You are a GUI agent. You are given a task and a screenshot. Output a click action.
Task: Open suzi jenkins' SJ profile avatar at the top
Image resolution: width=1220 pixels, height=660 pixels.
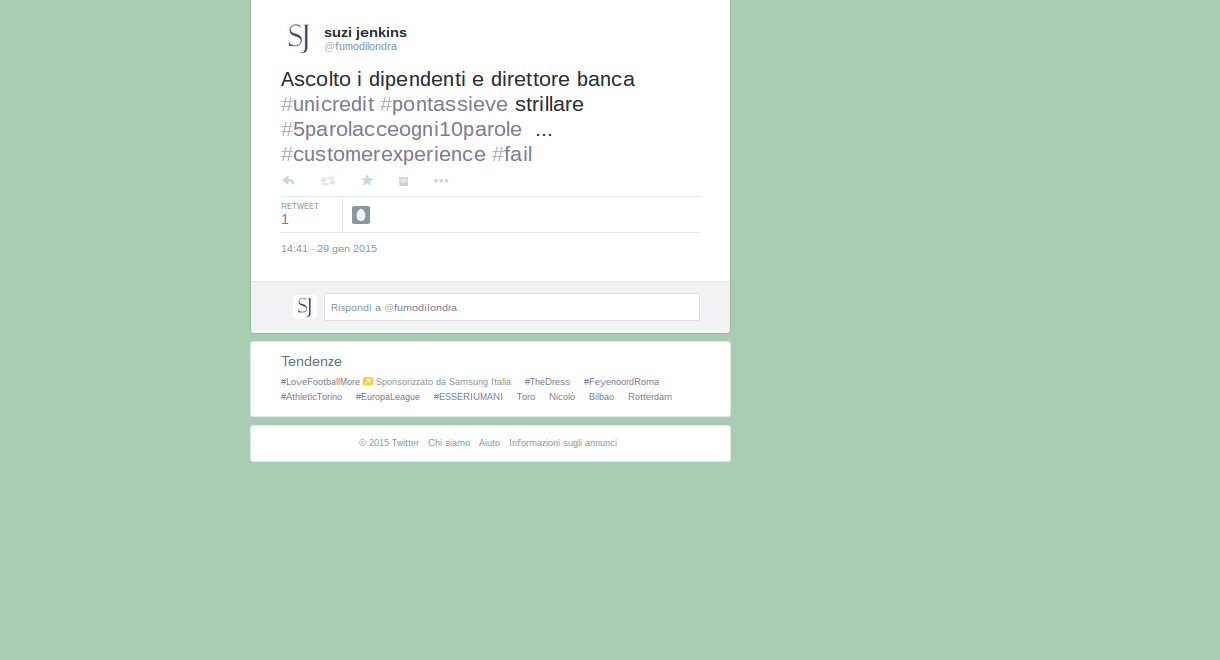pyautogui.click(x=298, y=38)
